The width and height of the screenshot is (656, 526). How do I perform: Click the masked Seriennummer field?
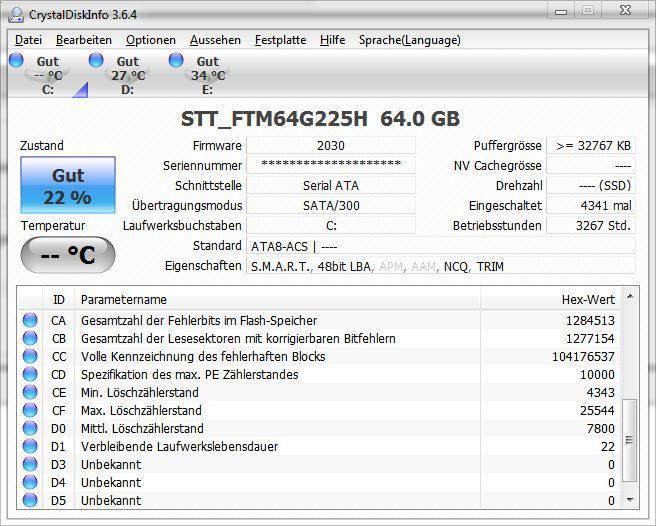(331, 165)
